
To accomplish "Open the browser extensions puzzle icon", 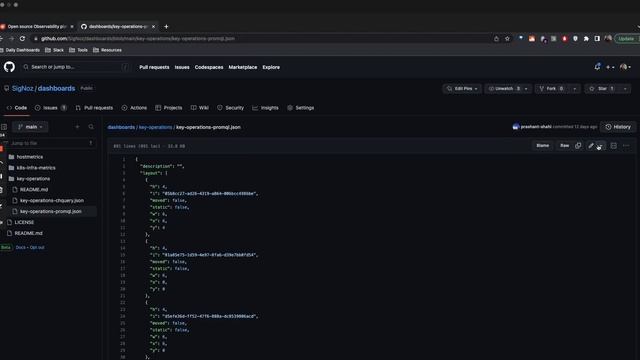I will pyautogui.click(x=586, y=38).
